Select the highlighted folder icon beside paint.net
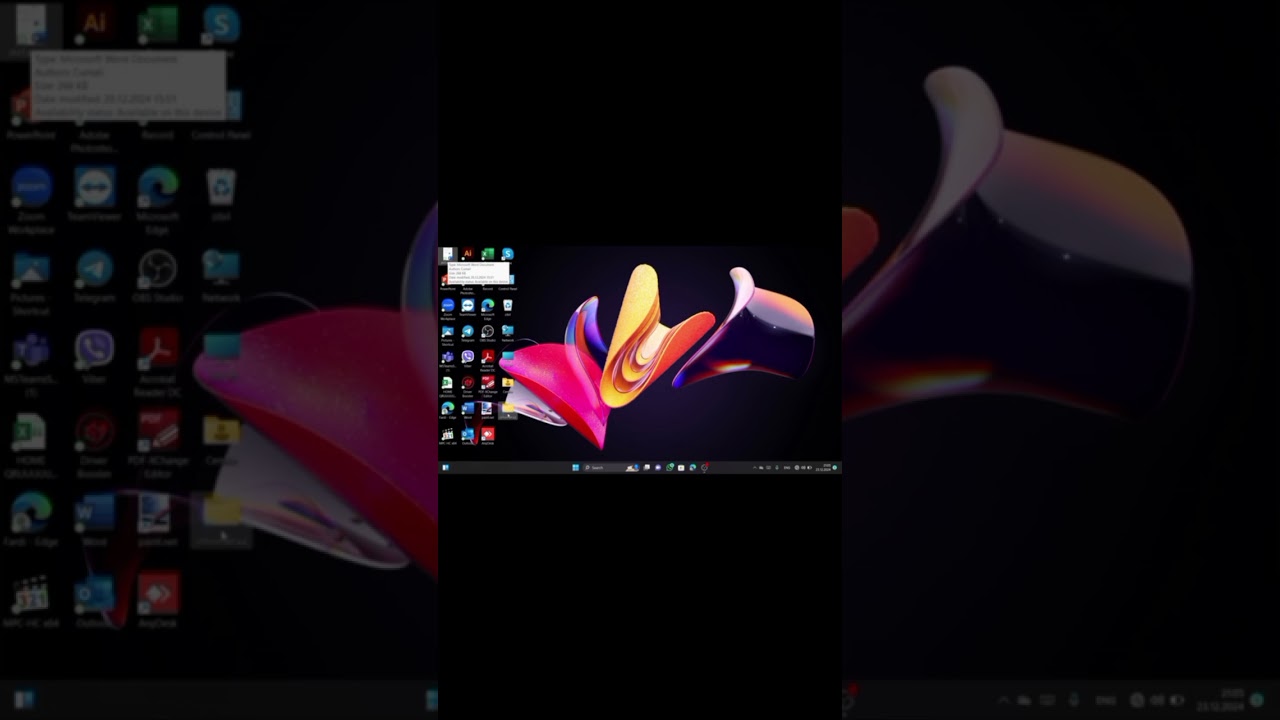 [508, 408]
